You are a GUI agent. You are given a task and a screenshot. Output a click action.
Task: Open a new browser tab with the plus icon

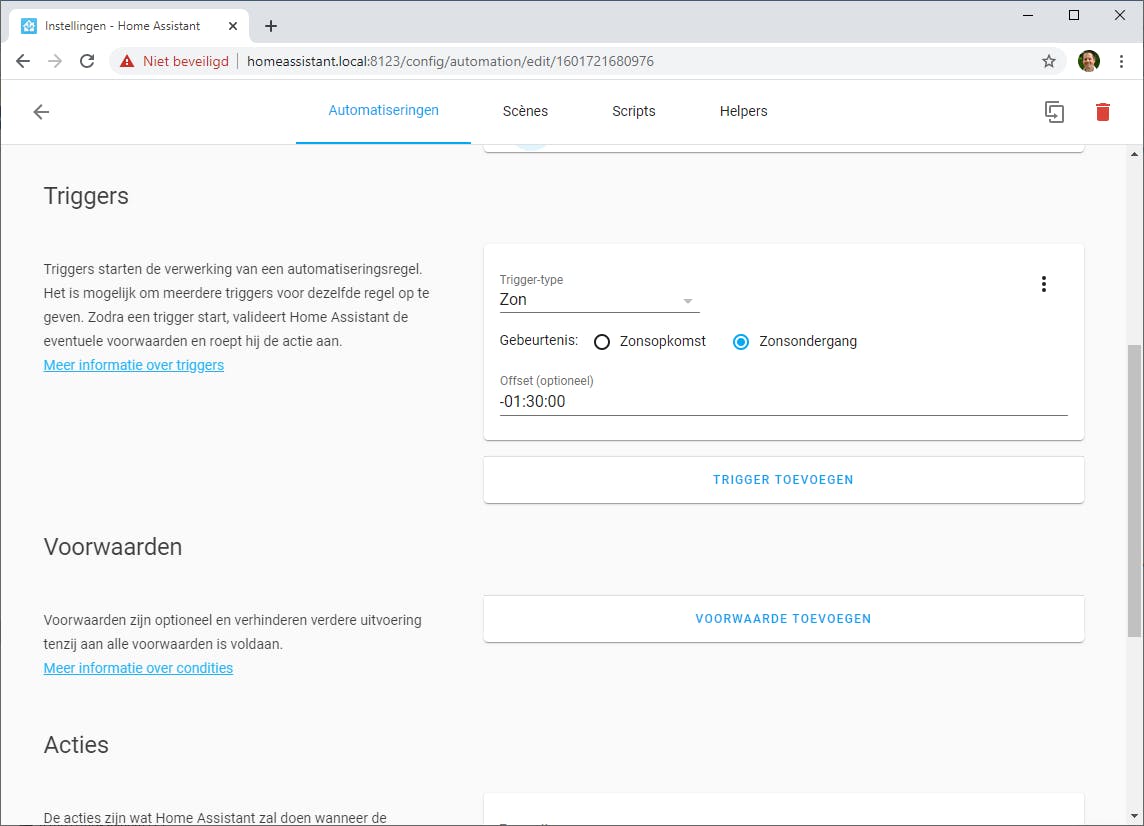tap(271, 26)
